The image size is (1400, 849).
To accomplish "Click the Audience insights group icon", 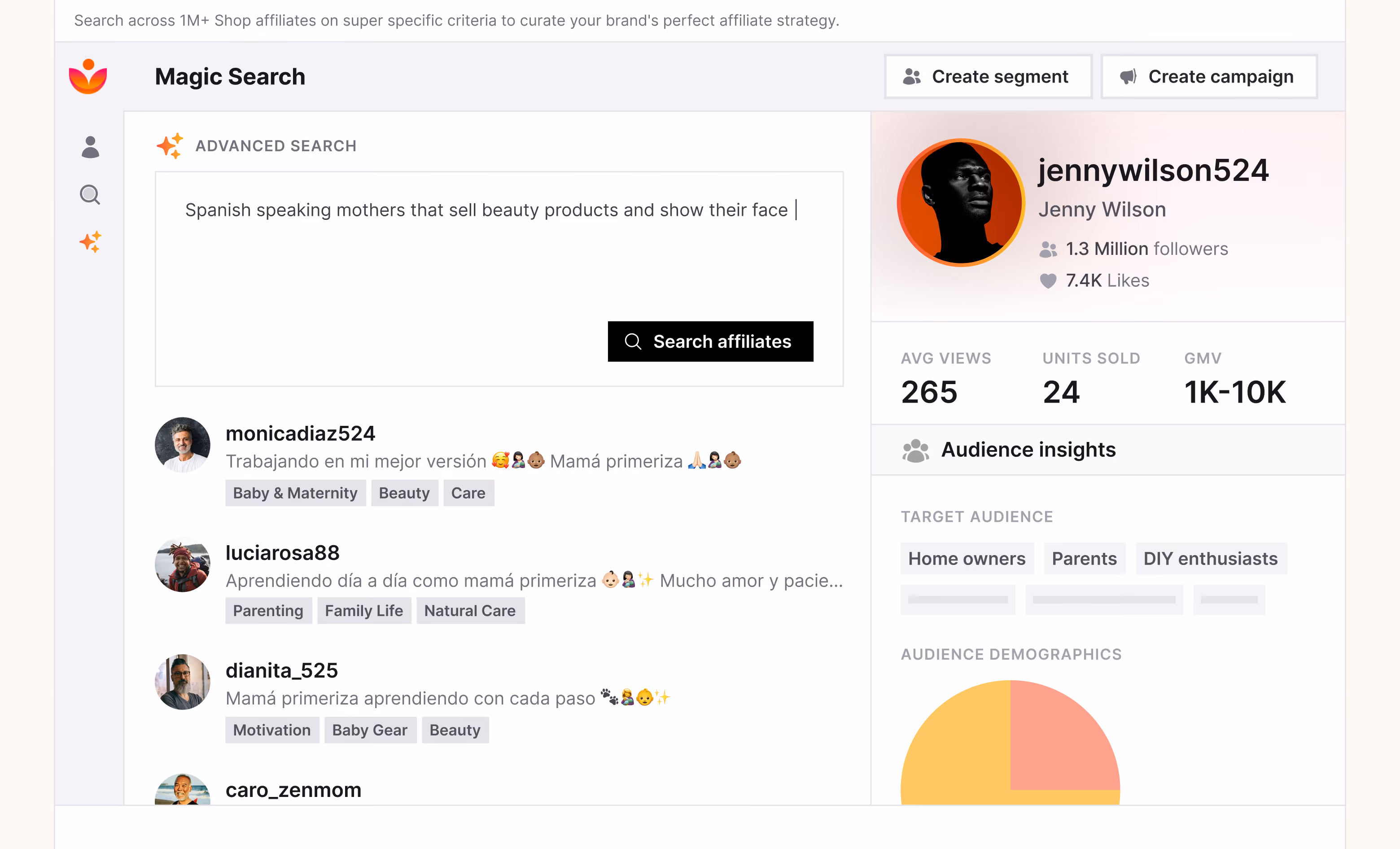I will [x=915, y=450].
